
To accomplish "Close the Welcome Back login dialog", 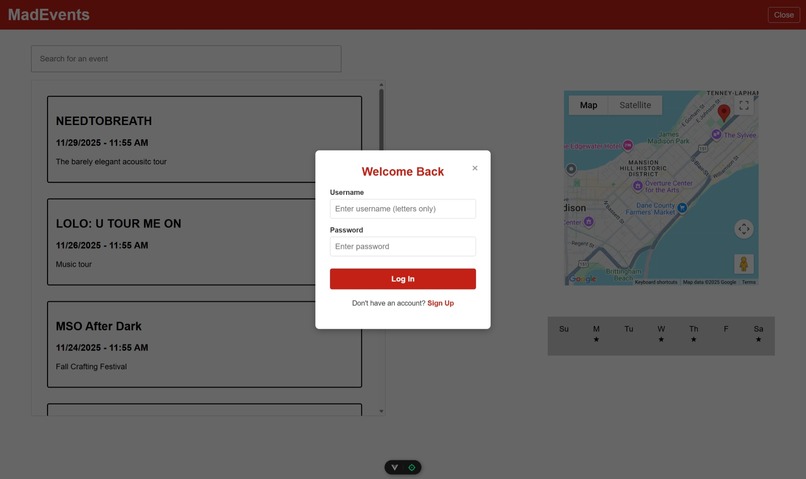I will (x=474, y=168).
